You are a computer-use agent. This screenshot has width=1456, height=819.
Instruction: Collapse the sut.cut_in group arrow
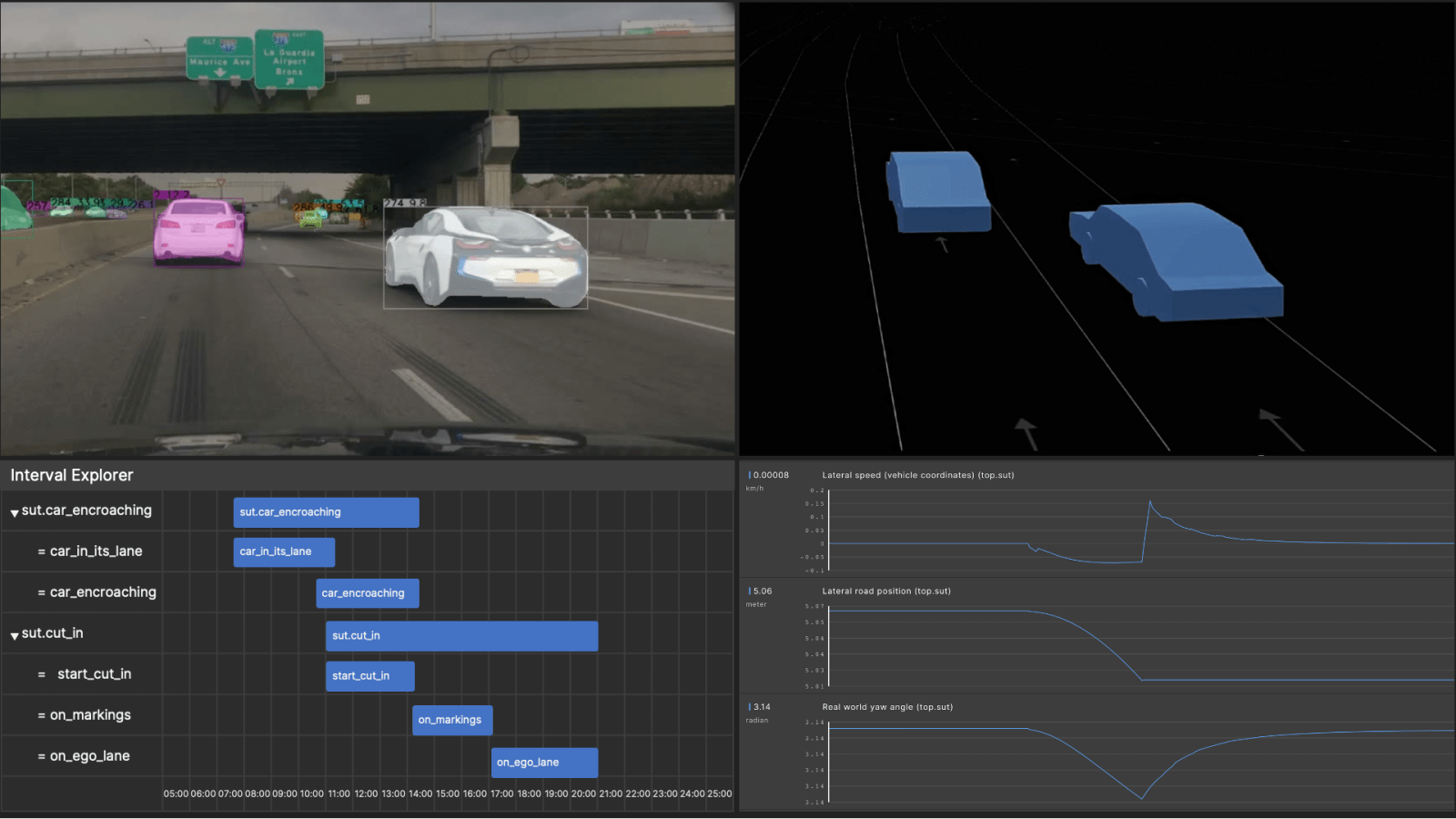pyautogui.click(x=15, y=635)
